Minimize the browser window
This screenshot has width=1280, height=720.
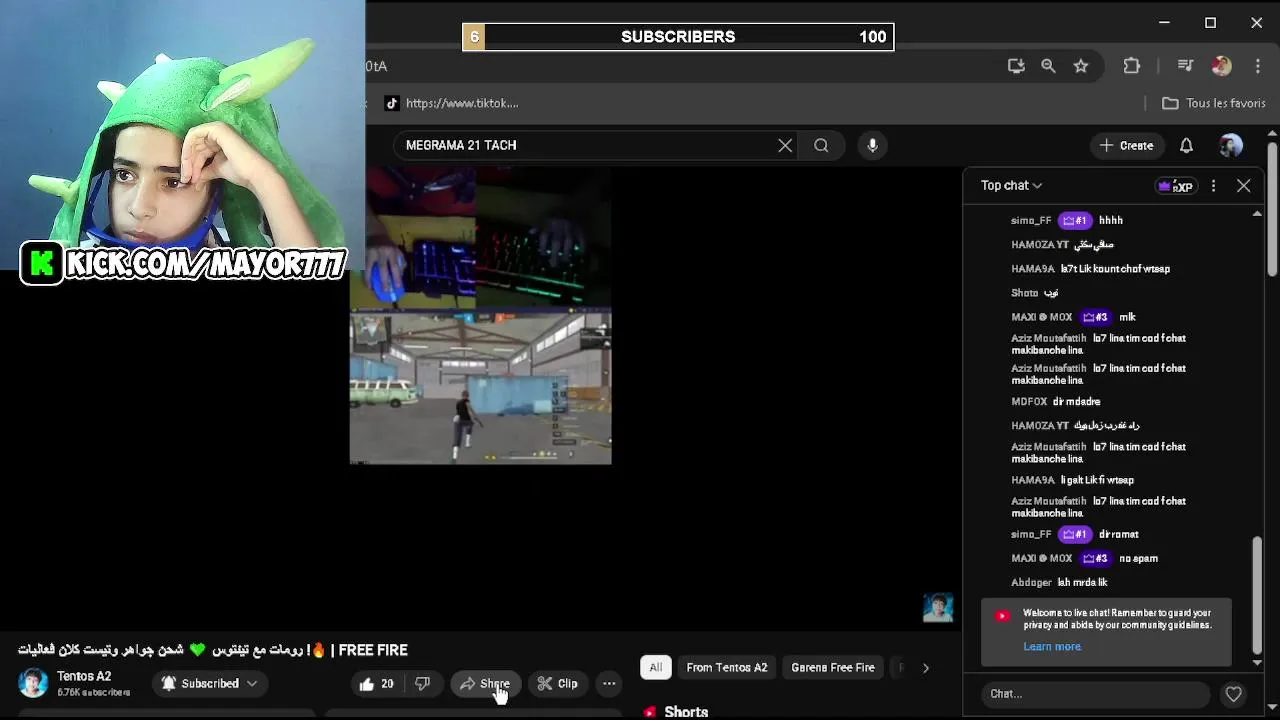[1164, 22]
